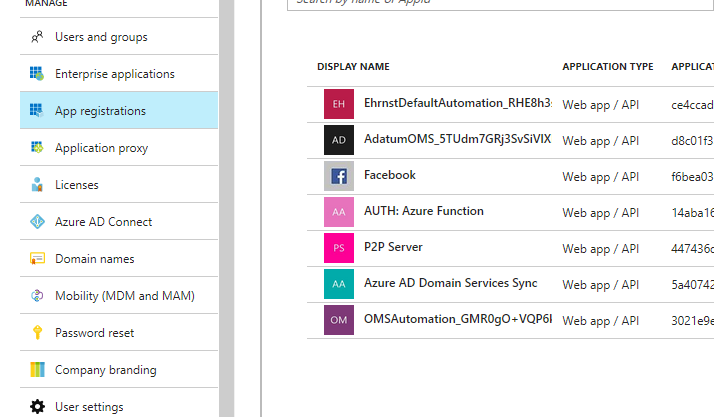Click the Licenses icon
This screenshot has width=714, height=417.
pos(37,184)
